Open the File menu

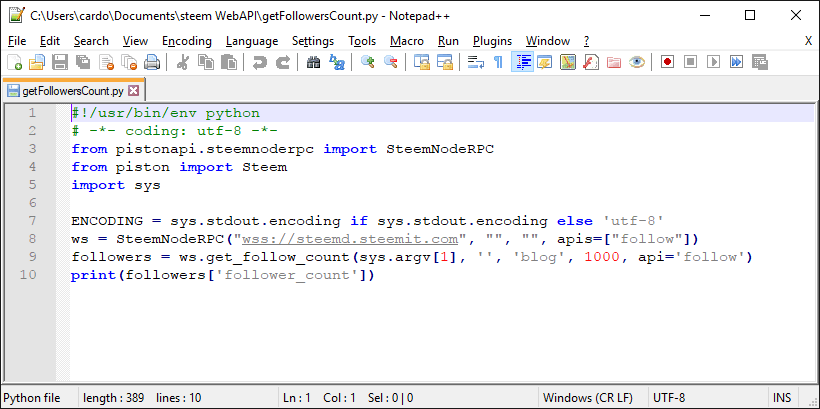pos(17,41)
